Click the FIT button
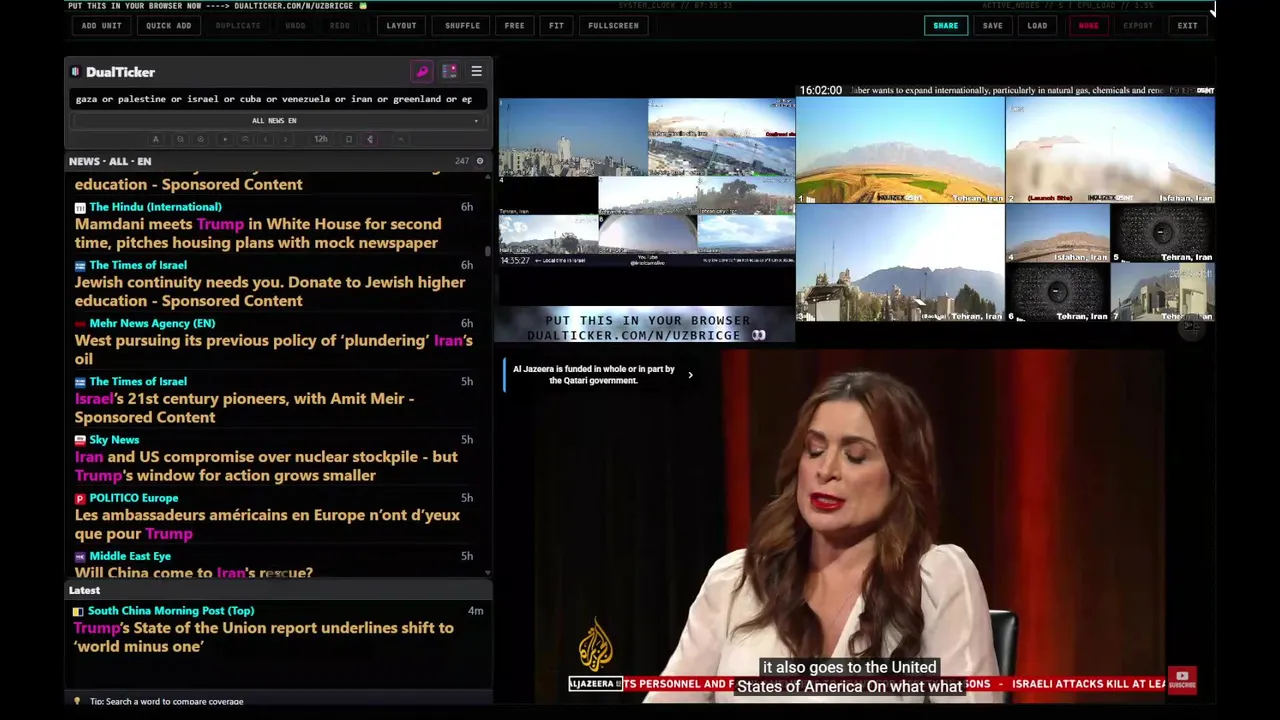 [556, 25]
